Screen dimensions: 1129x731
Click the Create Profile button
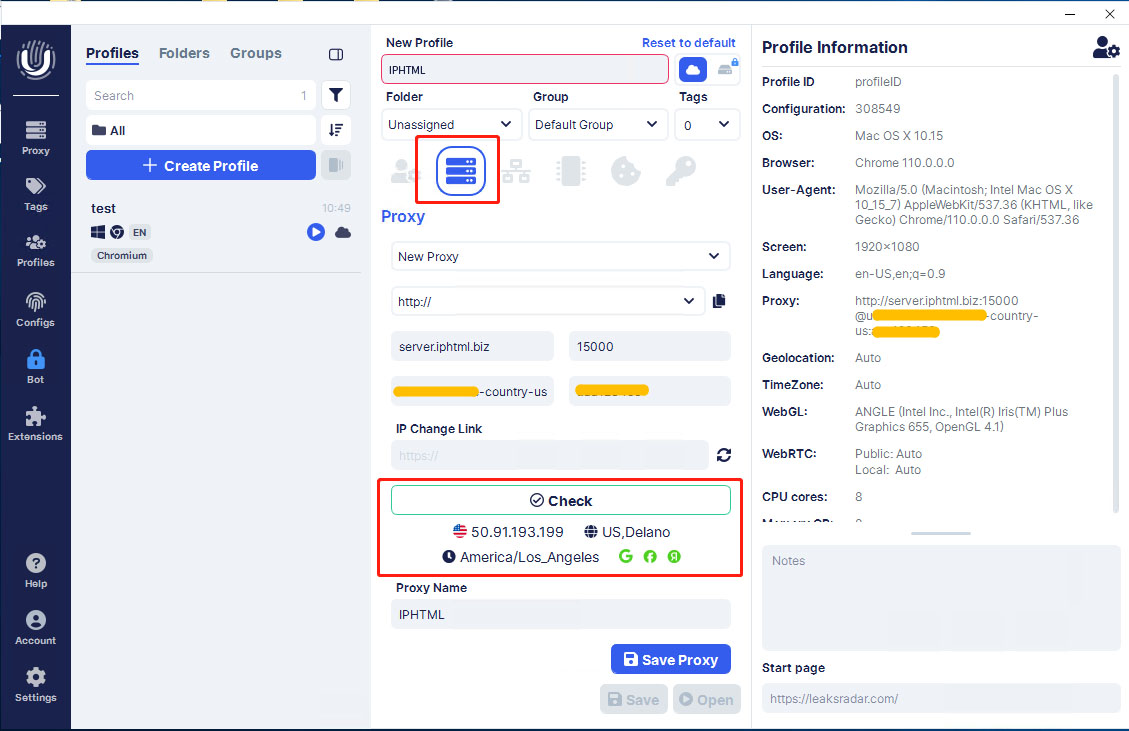point(200,166)
